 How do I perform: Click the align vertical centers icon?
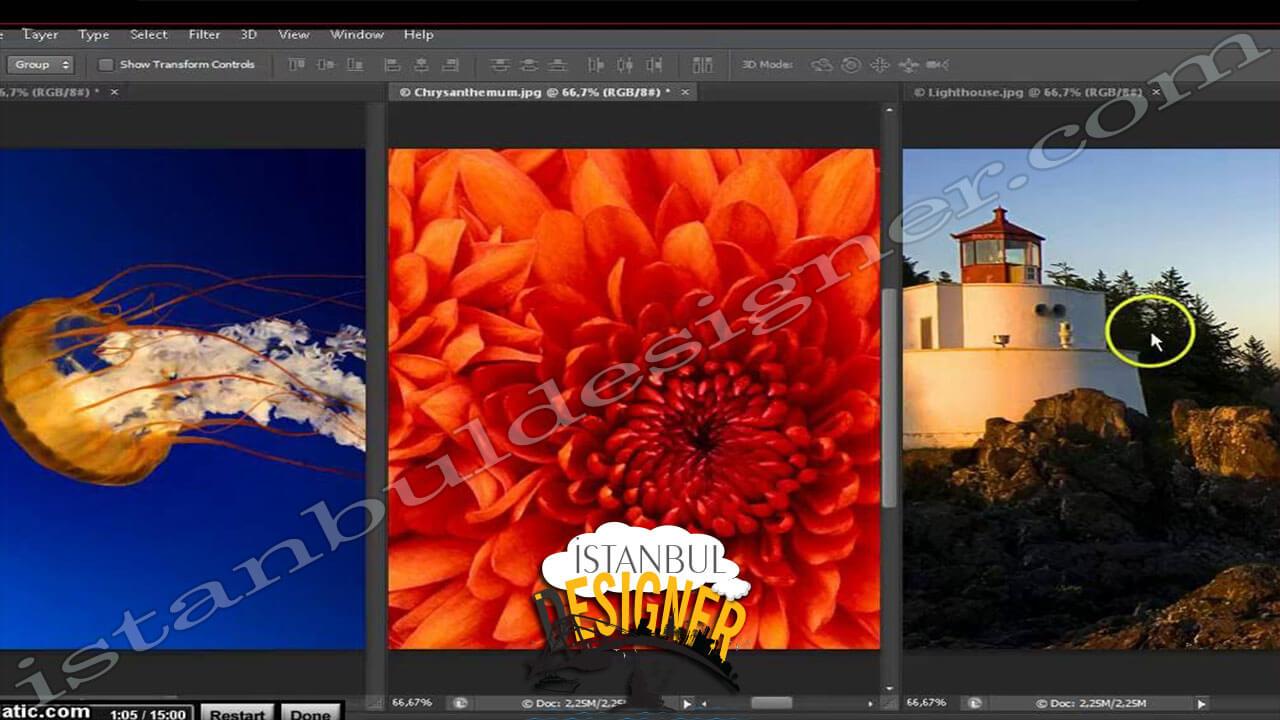click(326, 65)
